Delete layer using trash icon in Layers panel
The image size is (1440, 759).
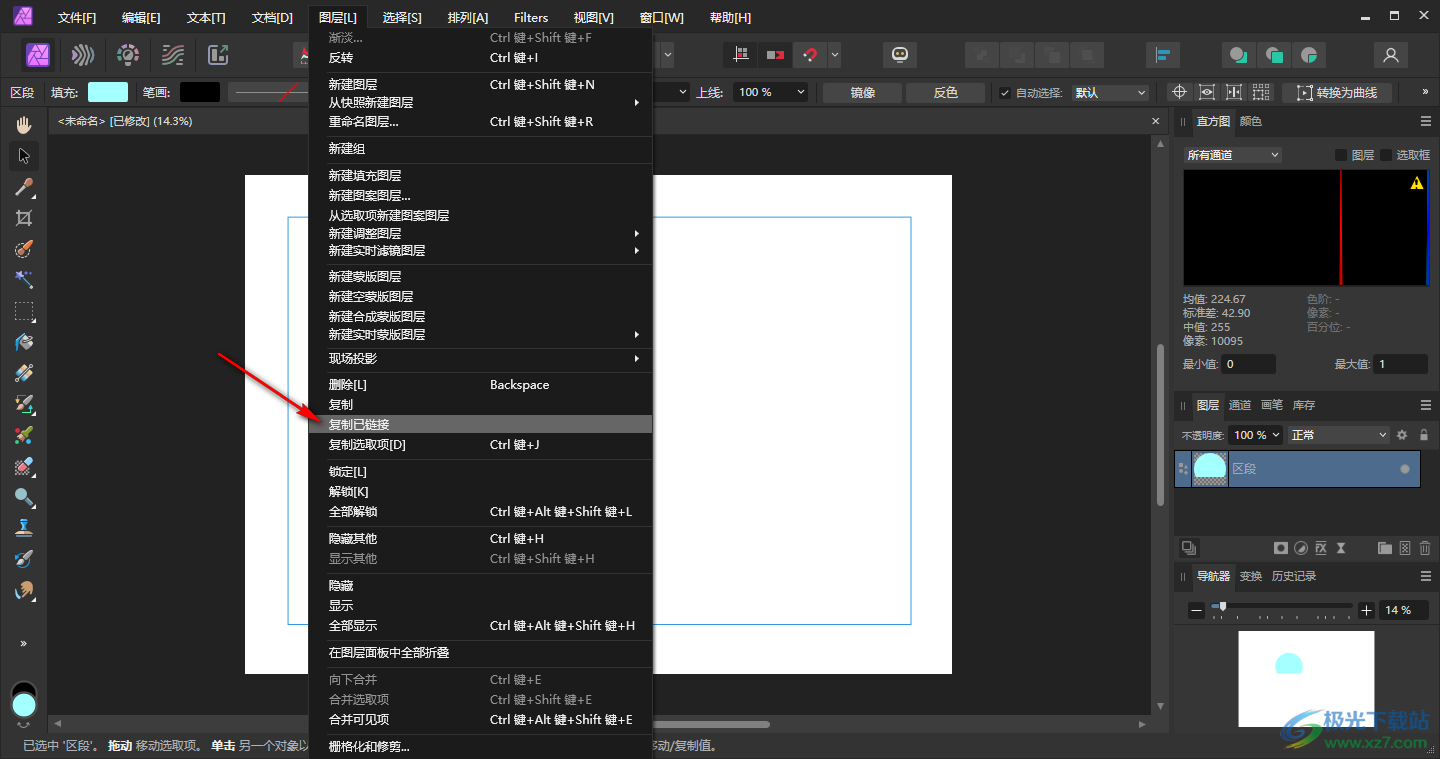[x=1425, y=548]
